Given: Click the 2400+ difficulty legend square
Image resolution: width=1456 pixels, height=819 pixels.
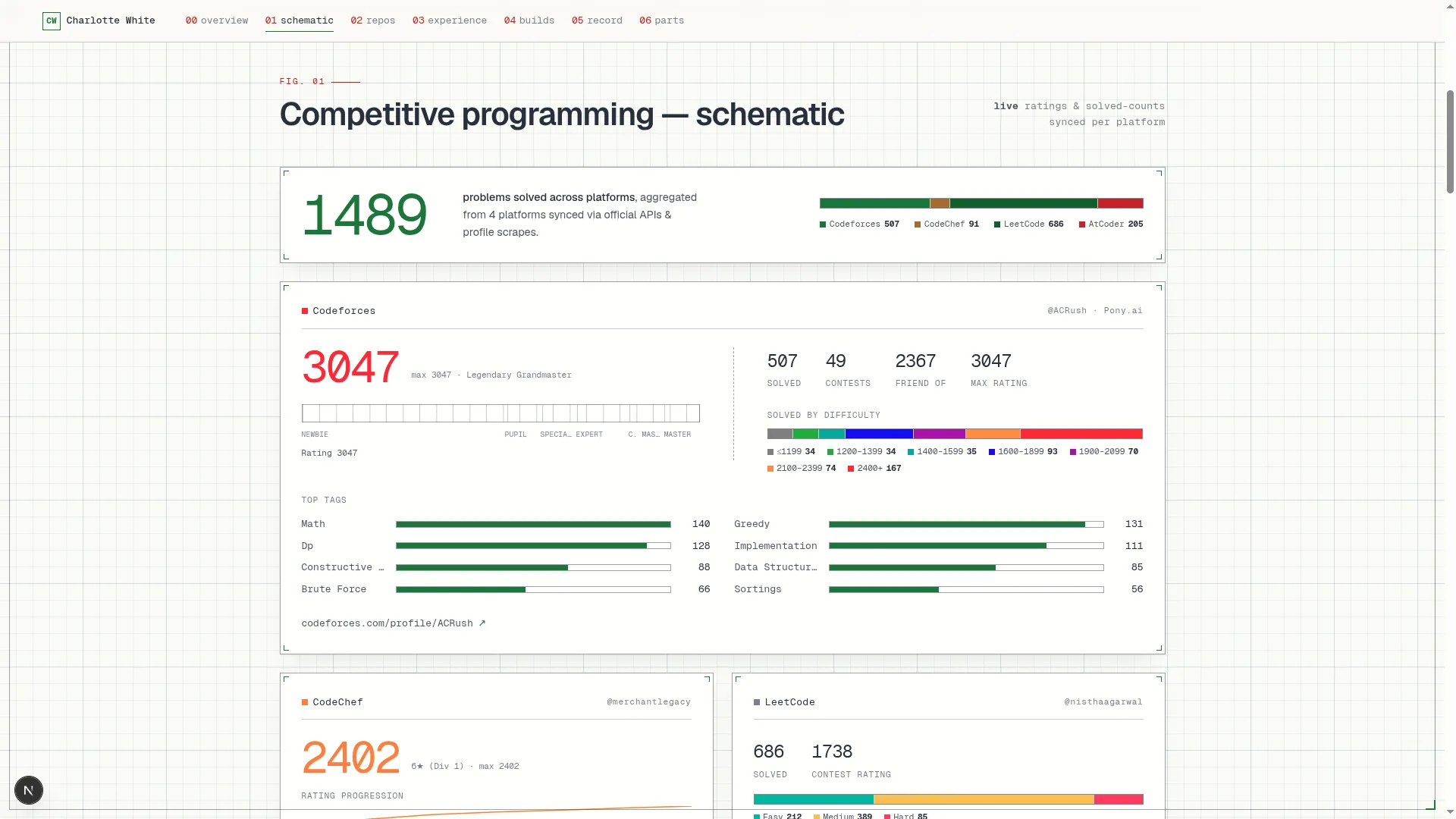Looking at the screenshot, I should (x=851, y=469).
